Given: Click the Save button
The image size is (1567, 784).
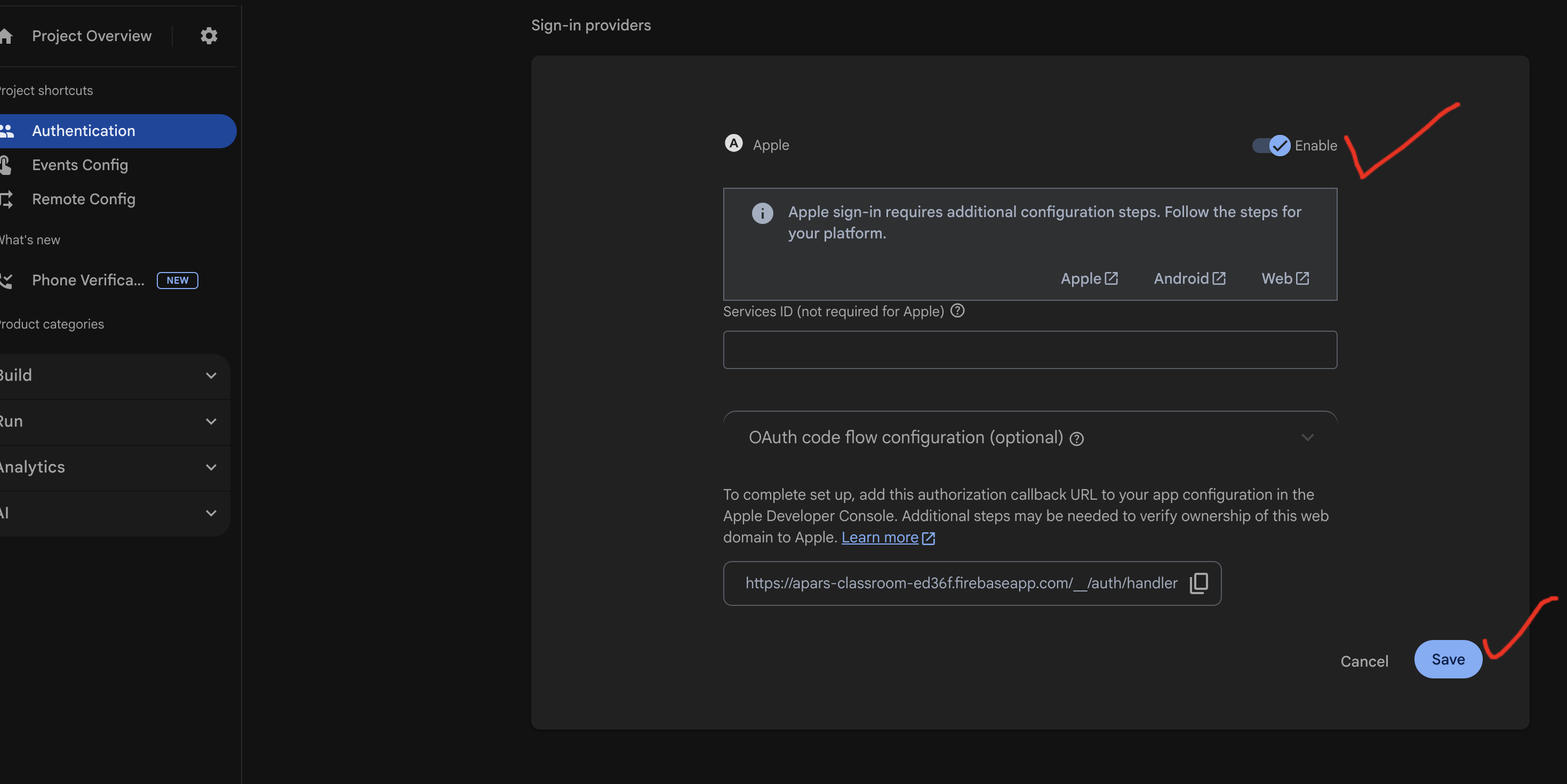Looking at the screenshot, I should click(x=1448, y=659).
